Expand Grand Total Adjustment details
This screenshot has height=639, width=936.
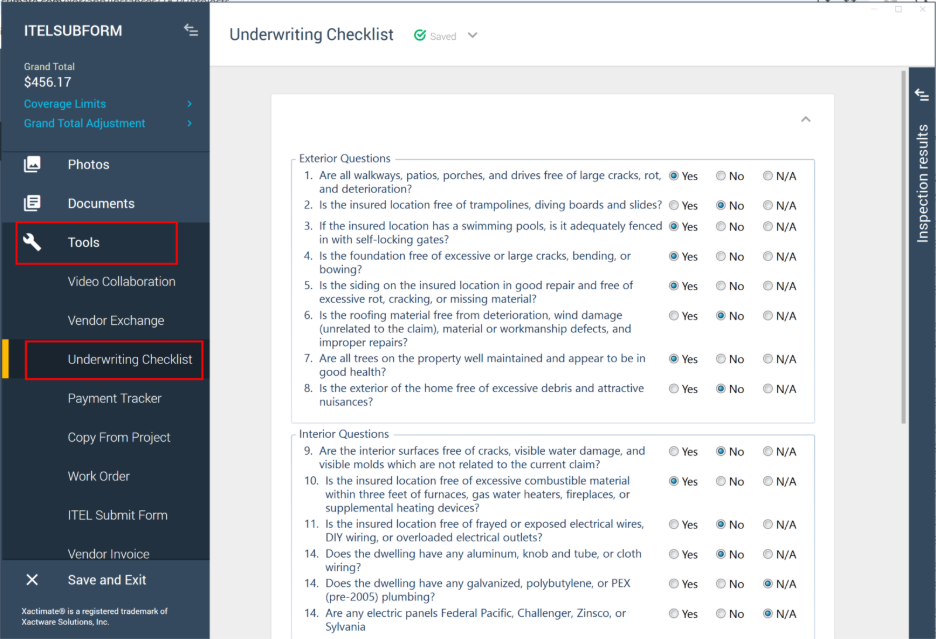pyautogui.click(x=190, y=124)
